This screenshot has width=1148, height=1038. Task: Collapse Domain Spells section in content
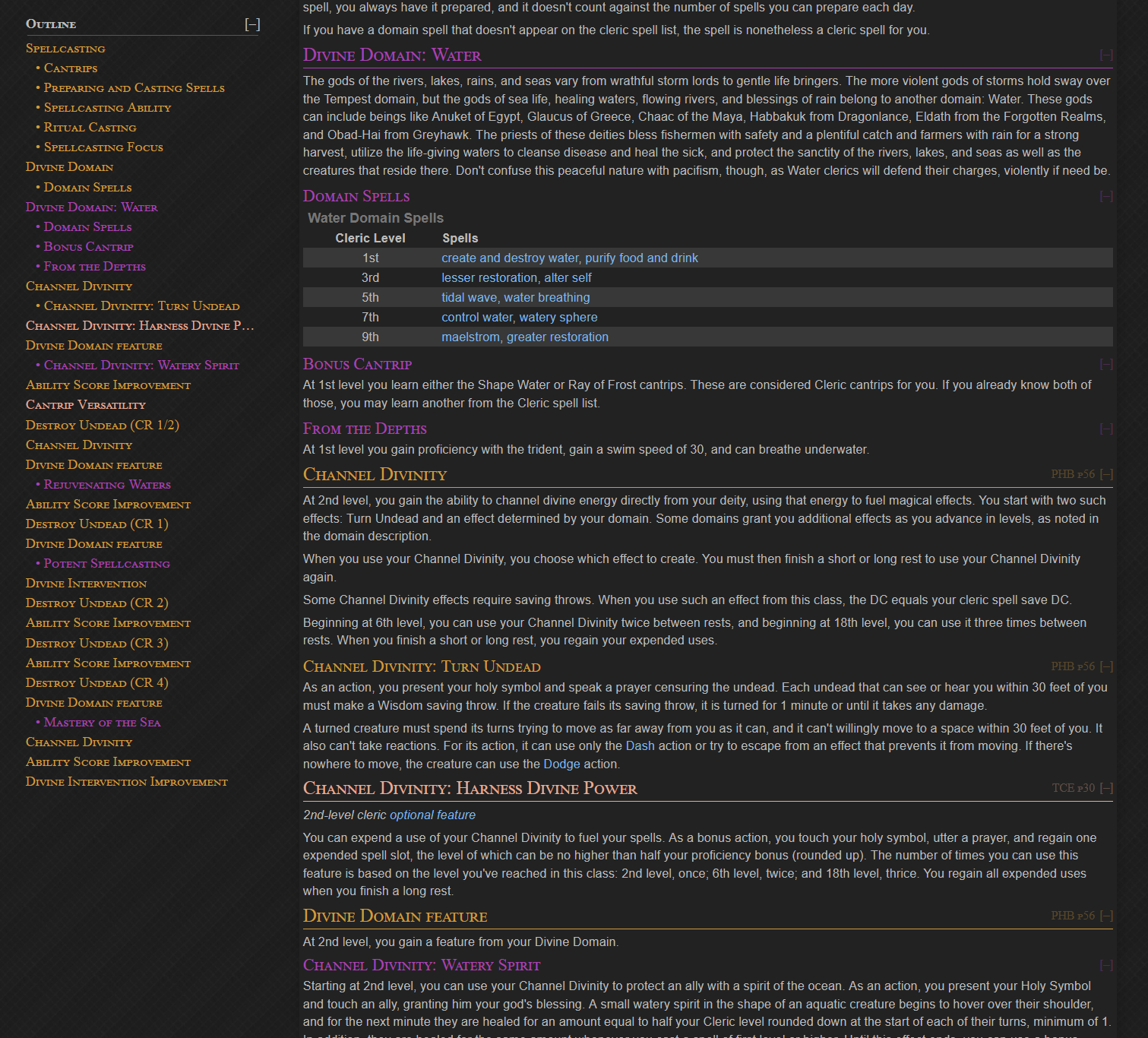point(1106,196)
